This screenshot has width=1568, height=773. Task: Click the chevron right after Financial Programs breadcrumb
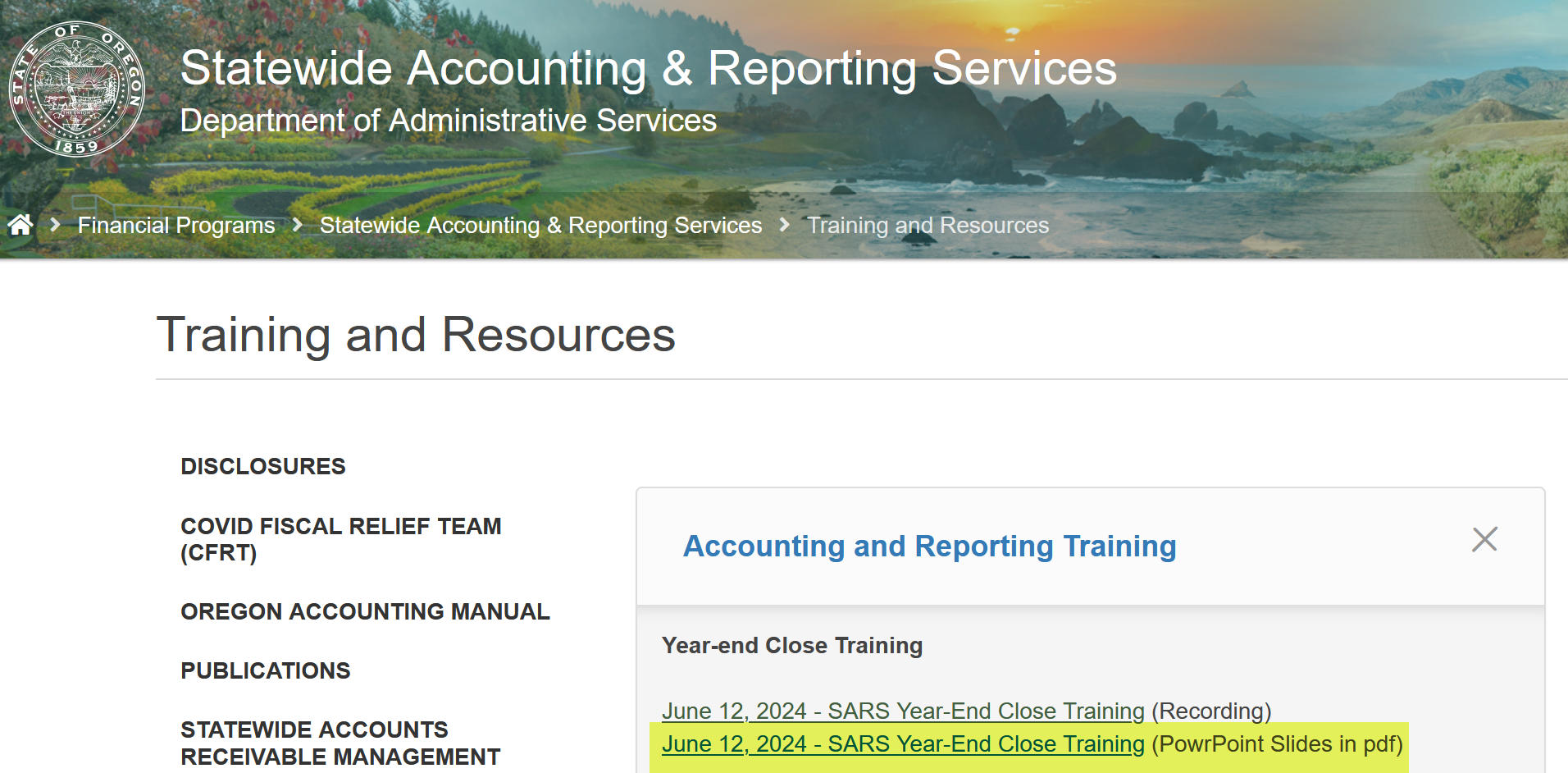click(x=298, y=225)
